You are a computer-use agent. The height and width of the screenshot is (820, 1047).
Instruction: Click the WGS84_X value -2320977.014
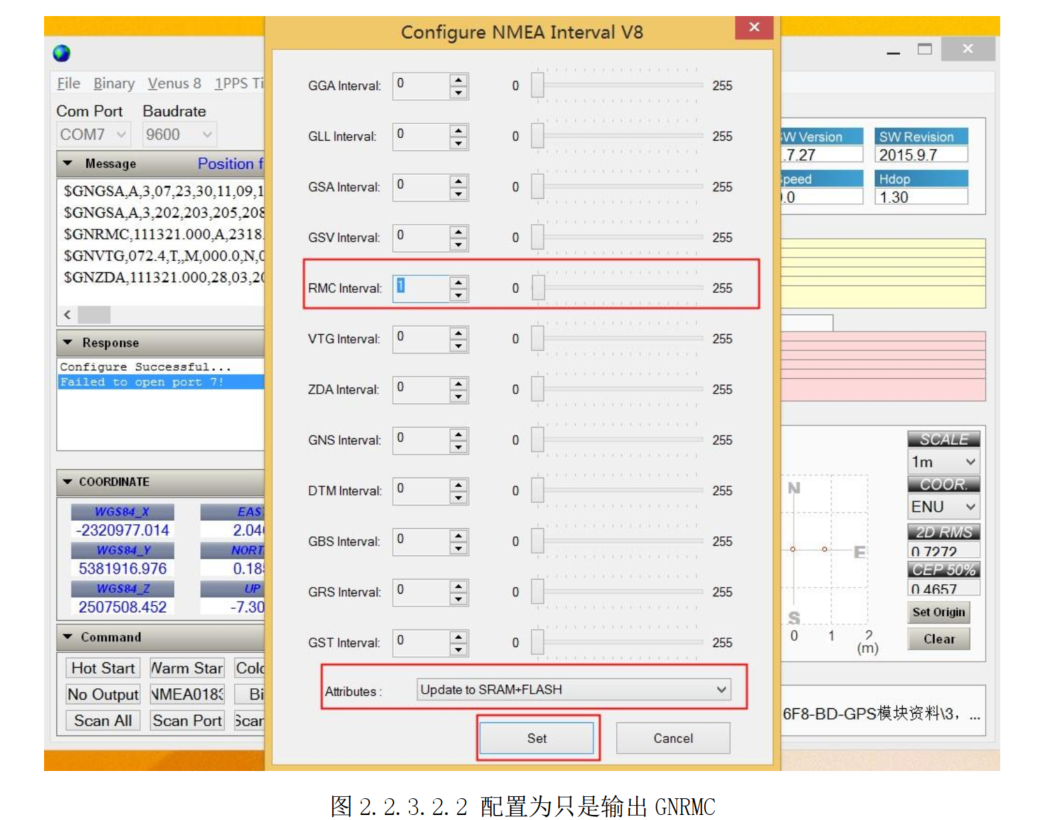(123, 530)
